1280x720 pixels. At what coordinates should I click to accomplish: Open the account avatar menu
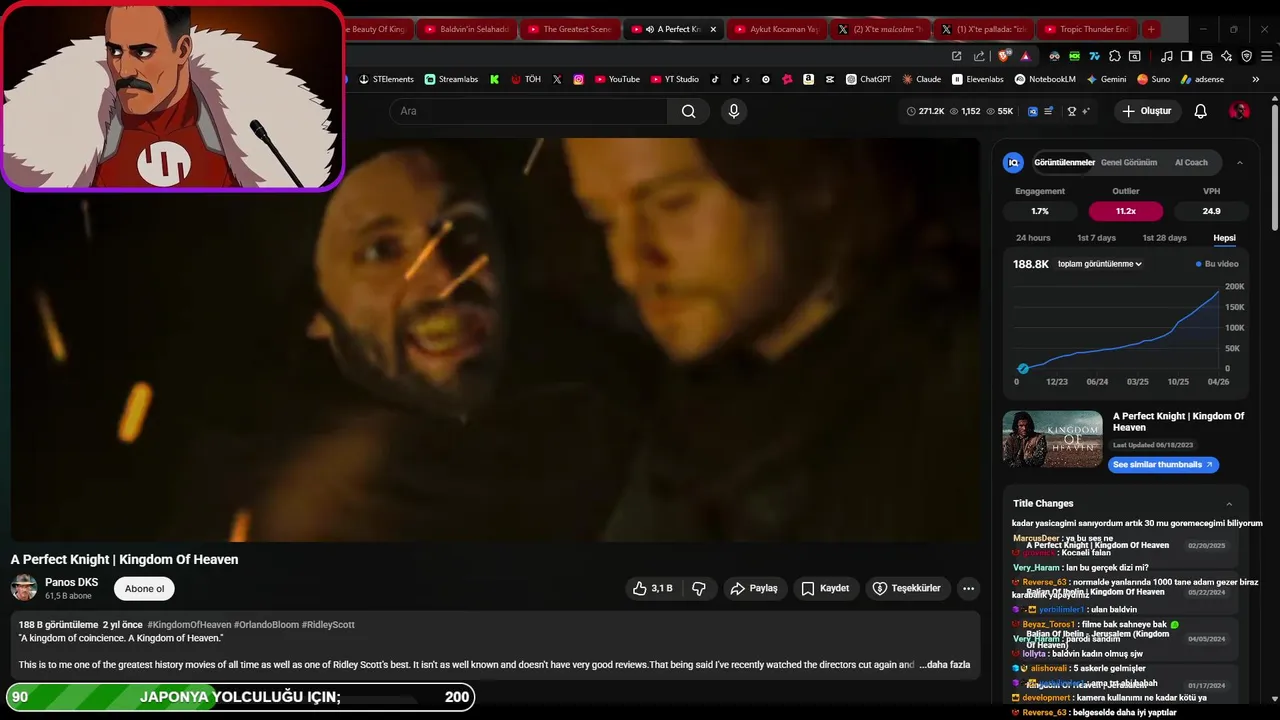click(x=1239, y=111)
